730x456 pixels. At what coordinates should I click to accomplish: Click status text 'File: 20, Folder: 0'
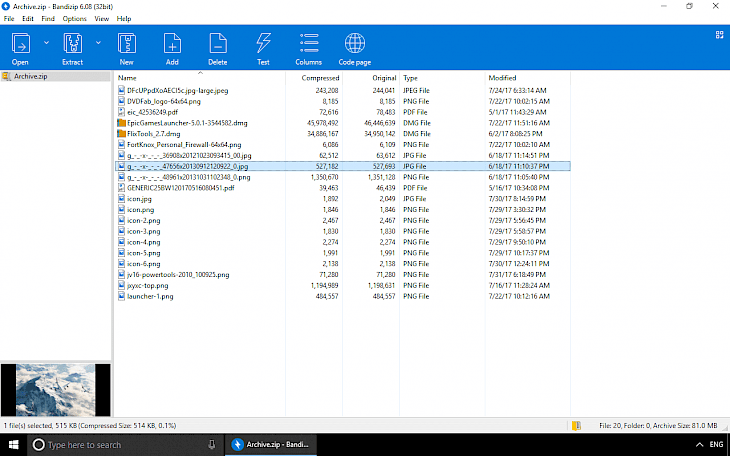624,426
